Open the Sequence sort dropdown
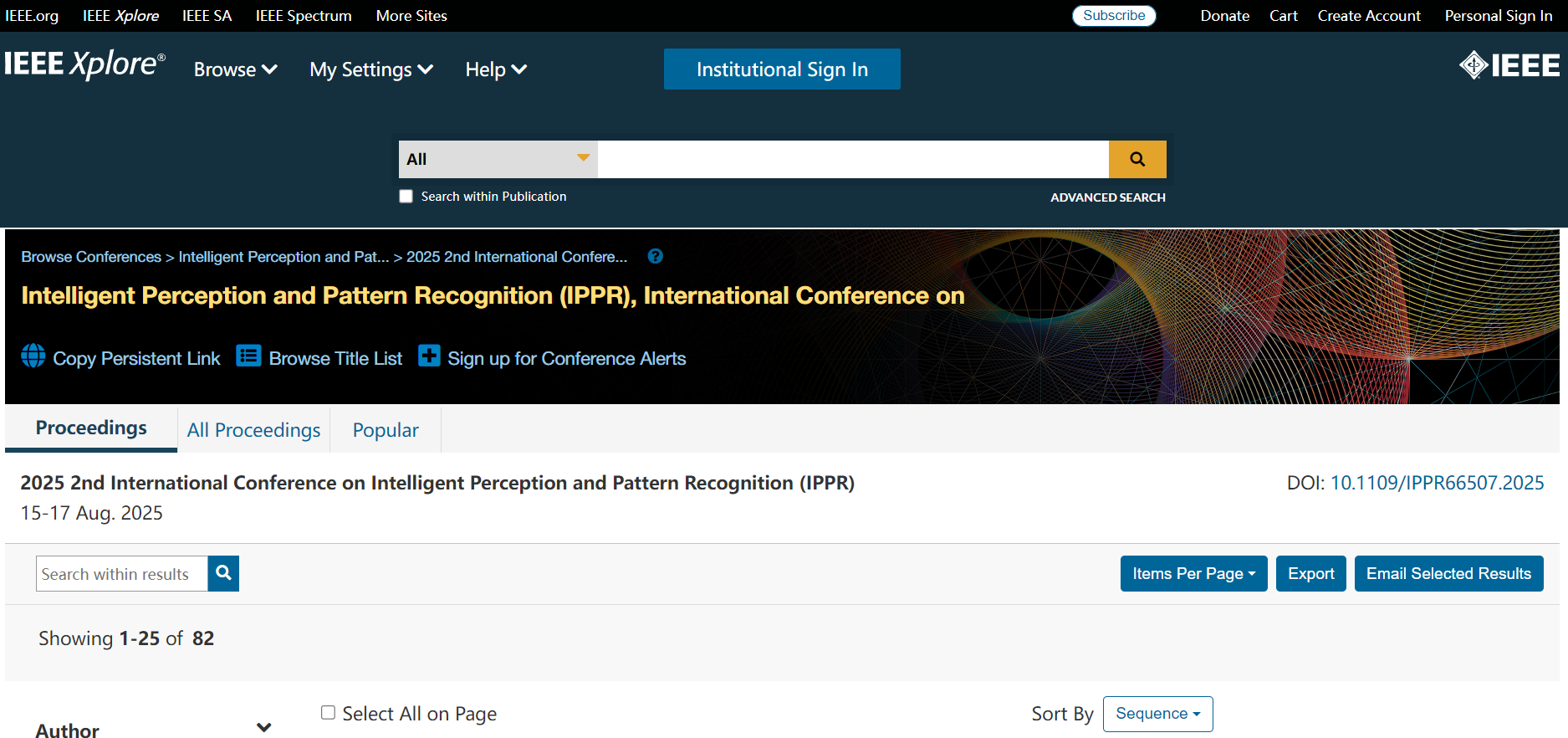Screen dimensions: 1568x738 tap(1157, 714)
